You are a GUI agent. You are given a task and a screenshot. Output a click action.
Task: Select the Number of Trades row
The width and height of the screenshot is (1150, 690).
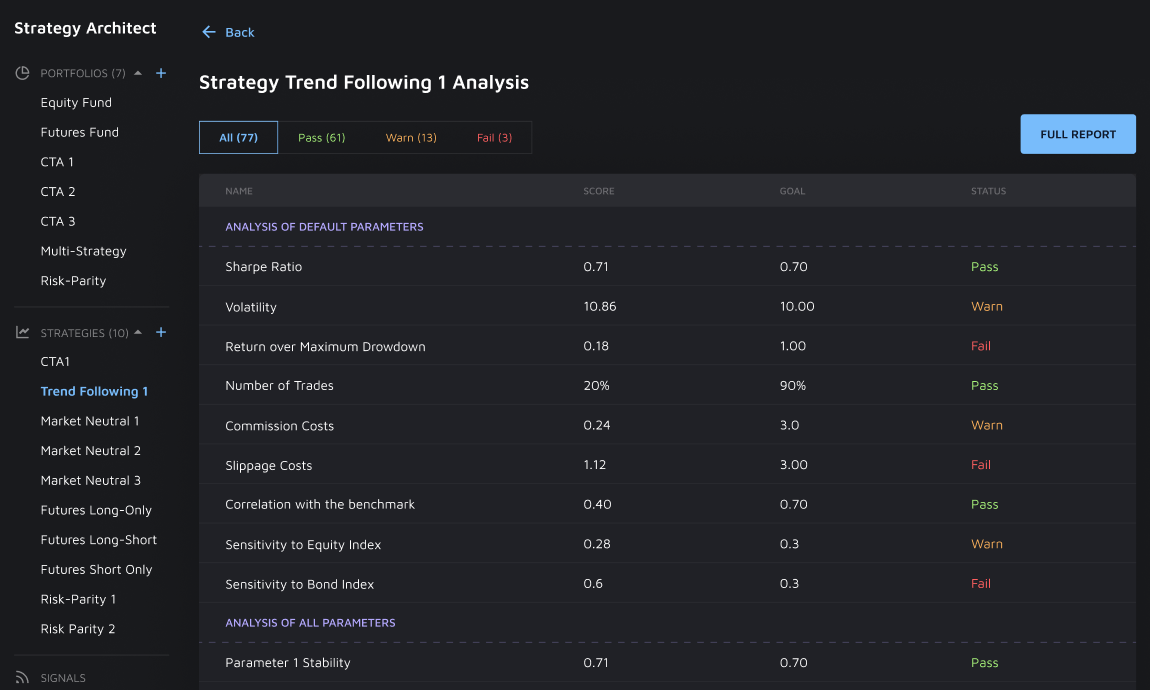coord(667,385)
